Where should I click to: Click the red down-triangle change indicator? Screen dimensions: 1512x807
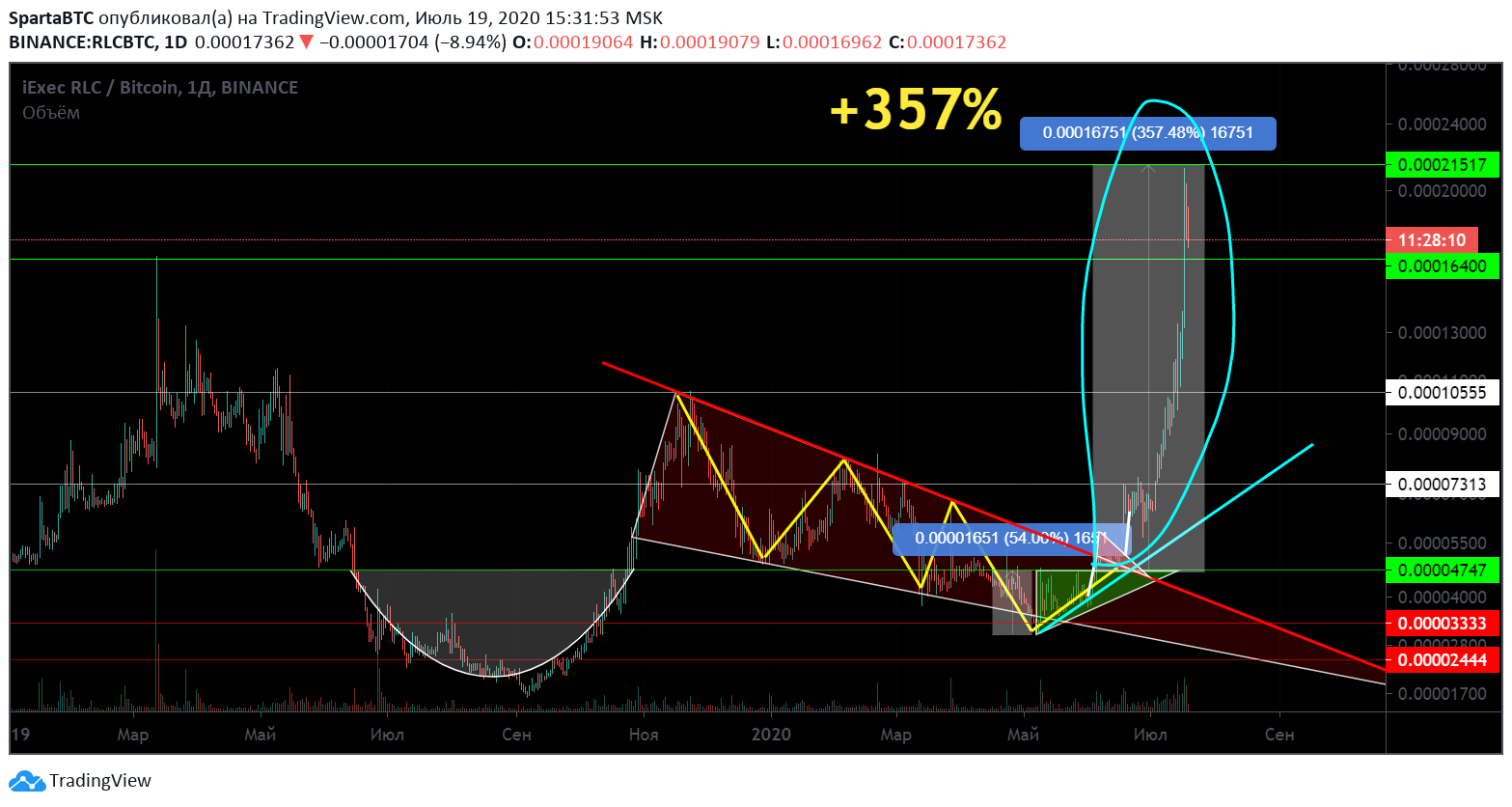[306, 42]
